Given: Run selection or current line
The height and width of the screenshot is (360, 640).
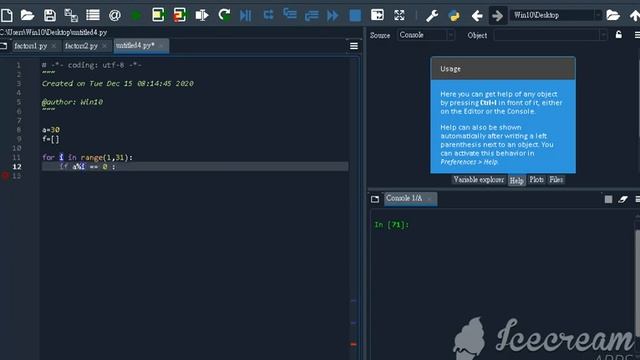Looking at the screenshot, I should (202, 16).
